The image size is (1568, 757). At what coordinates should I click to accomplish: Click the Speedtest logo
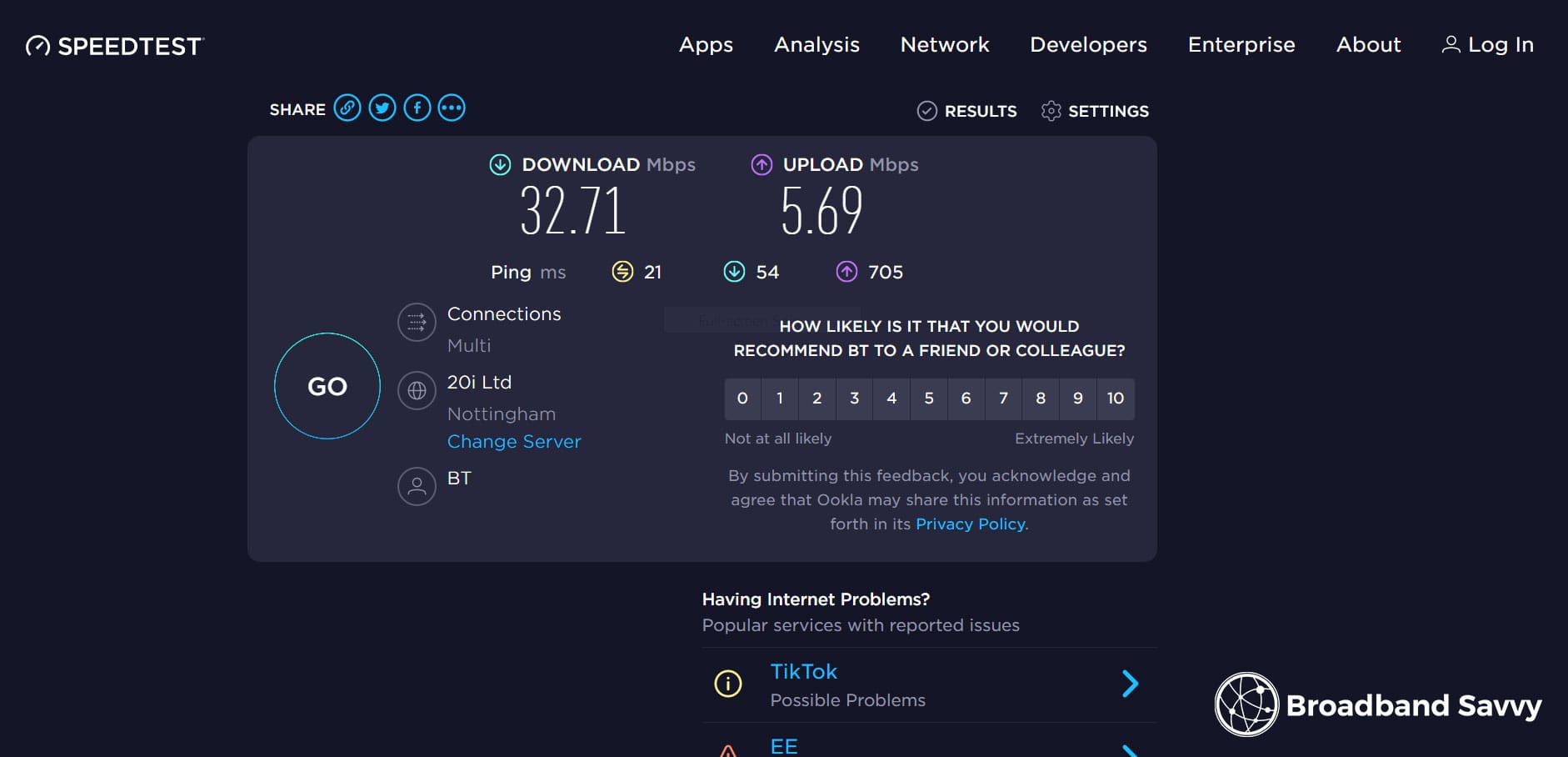[115, 46]
